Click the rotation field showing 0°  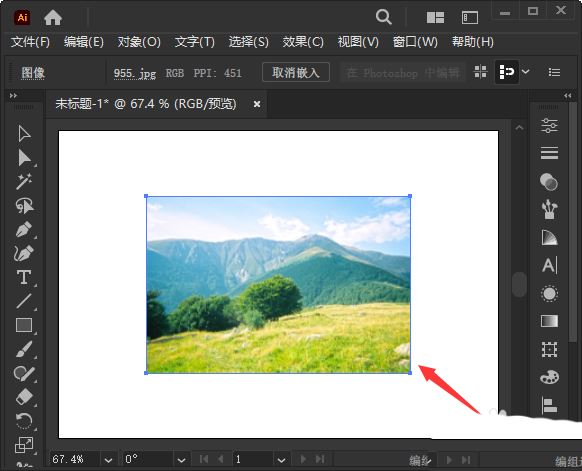click(x=148, y=460)
